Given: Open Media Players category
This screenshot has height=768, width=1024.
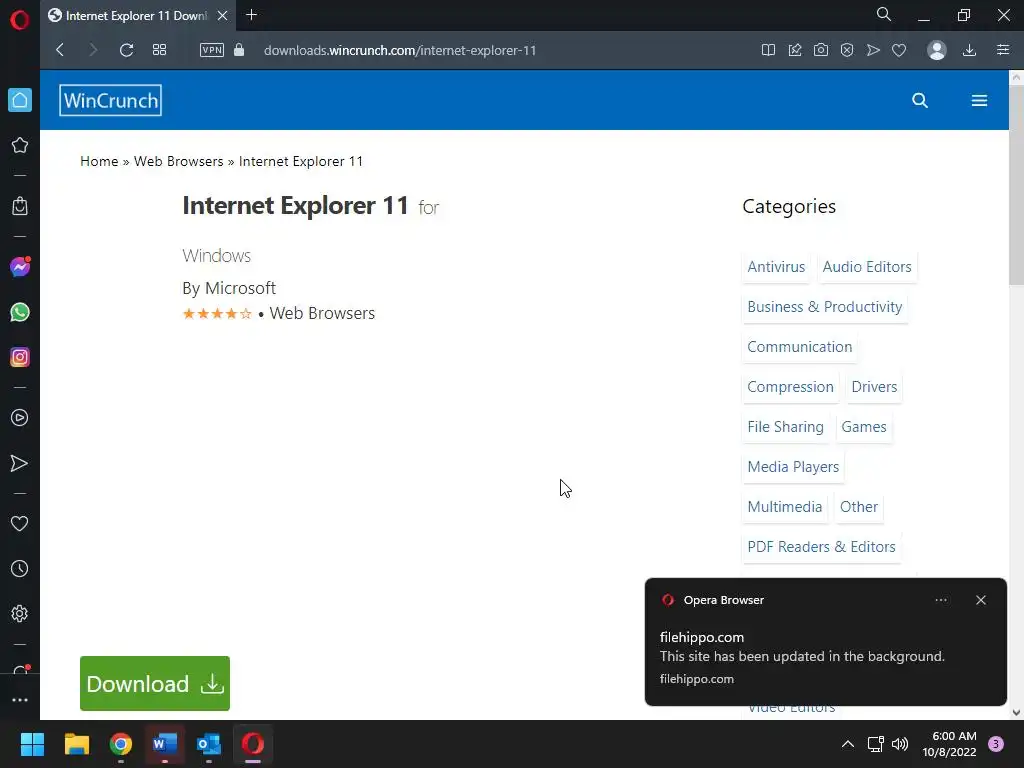Looking at the screenshot, I should tap(793, 467).
